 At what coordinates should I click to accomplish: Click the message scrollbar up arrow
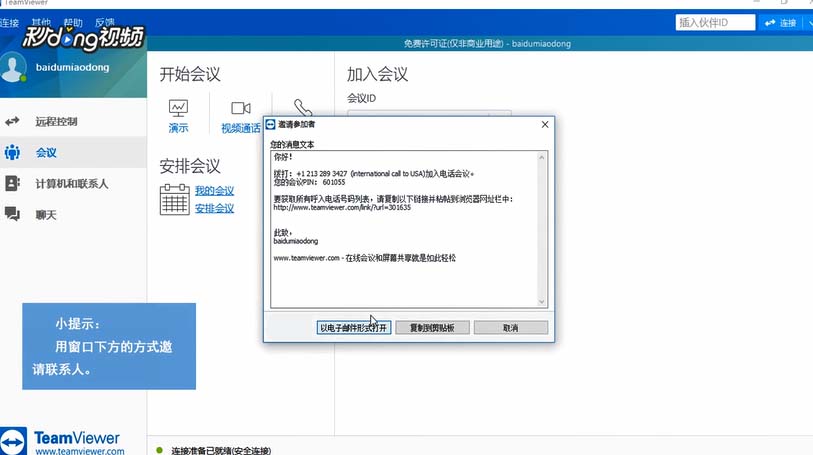tap(542, 157)
